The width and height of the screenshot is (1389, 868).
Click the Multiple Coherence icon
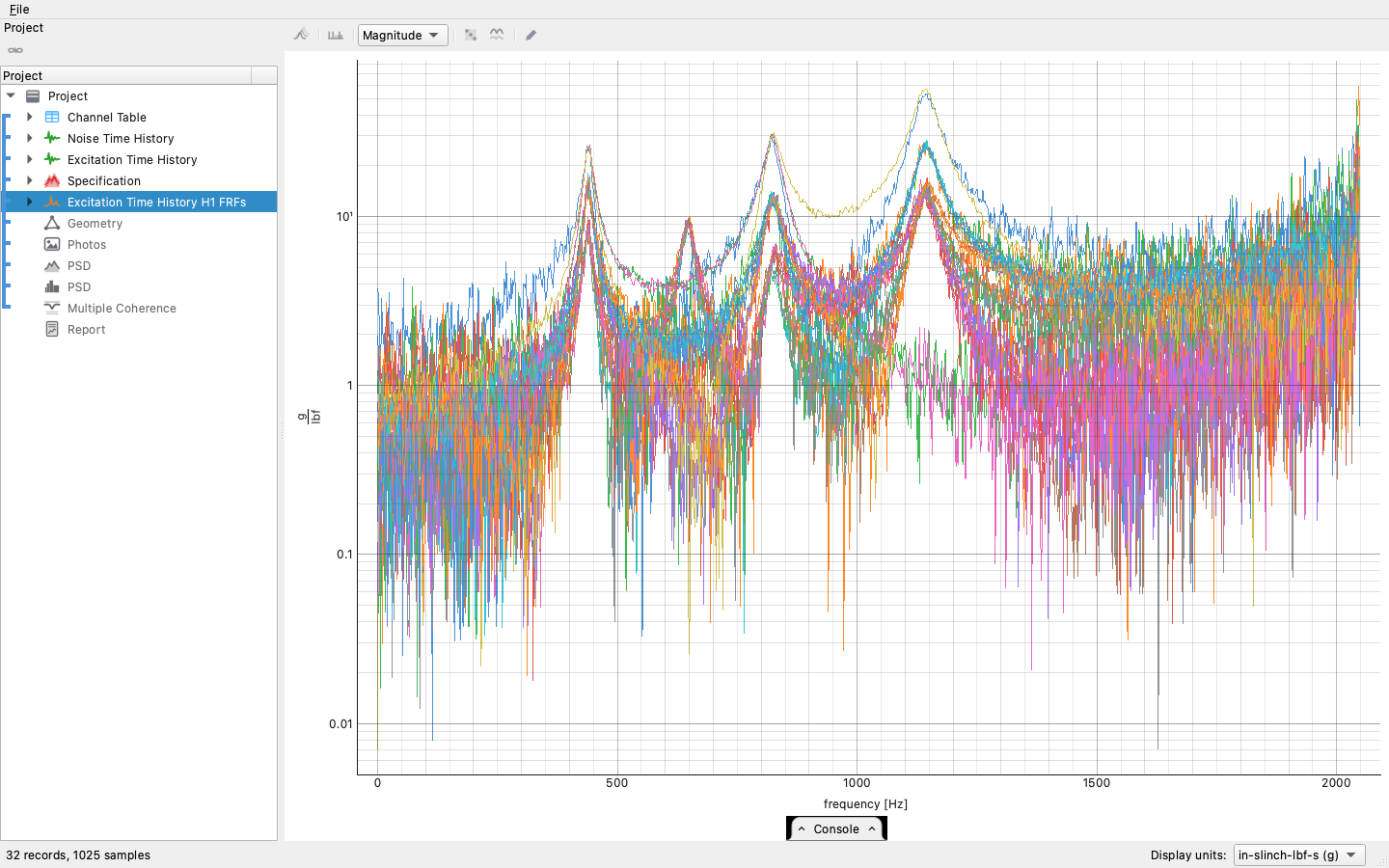pos(52,308)
